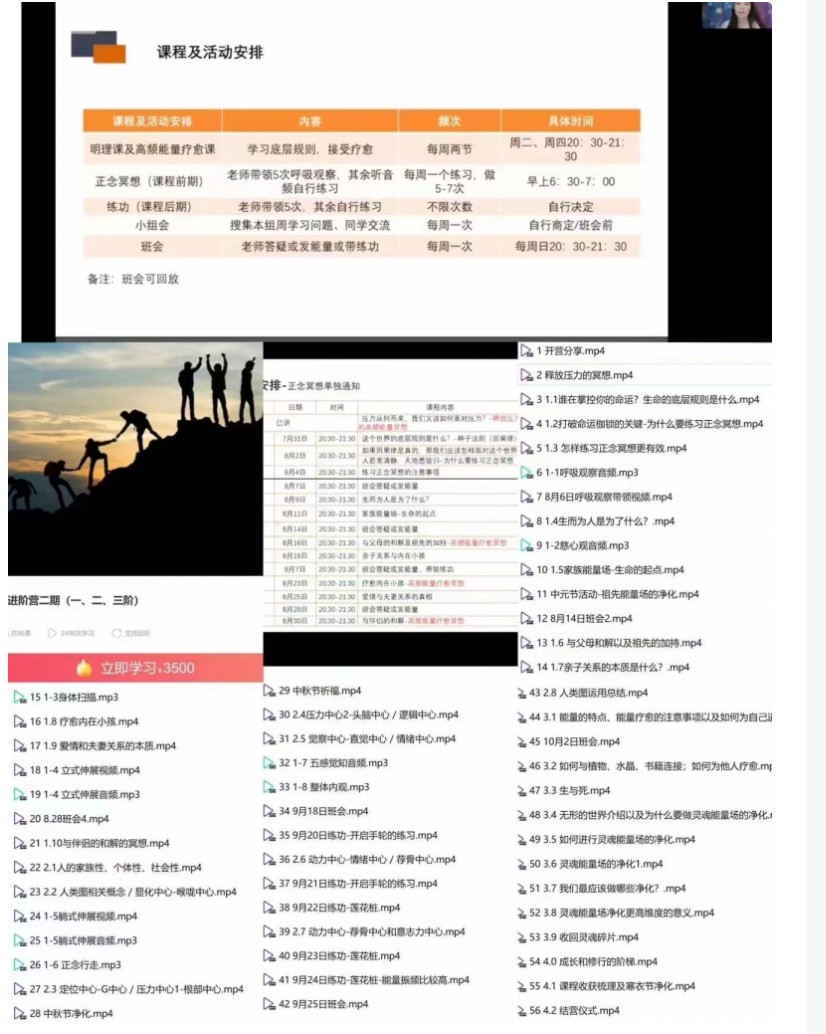Open 11 中元节活动-祖先能量场的净化.mp4
This screenshot has width=826, height=1034.
617,595
